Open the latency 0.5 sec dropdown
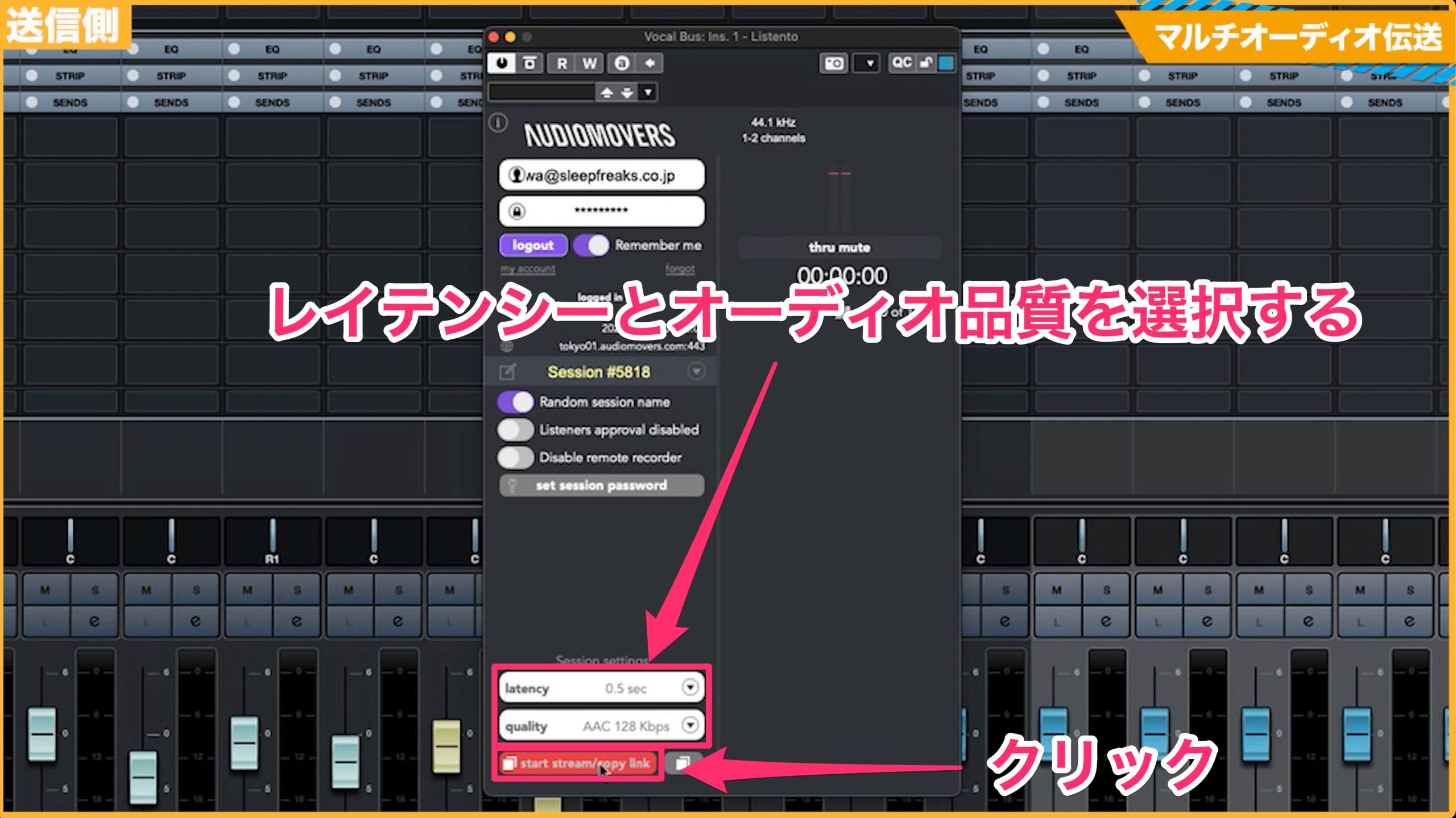The height and width of the screenshot is (818, 1456). (x=602, y=688)
